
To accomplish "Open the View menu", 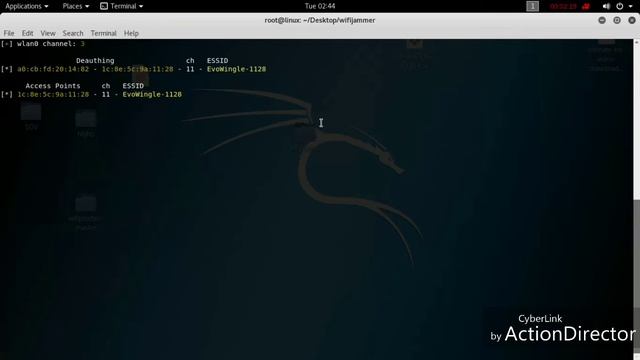I will pyautogui.click(x=48, y=33).
